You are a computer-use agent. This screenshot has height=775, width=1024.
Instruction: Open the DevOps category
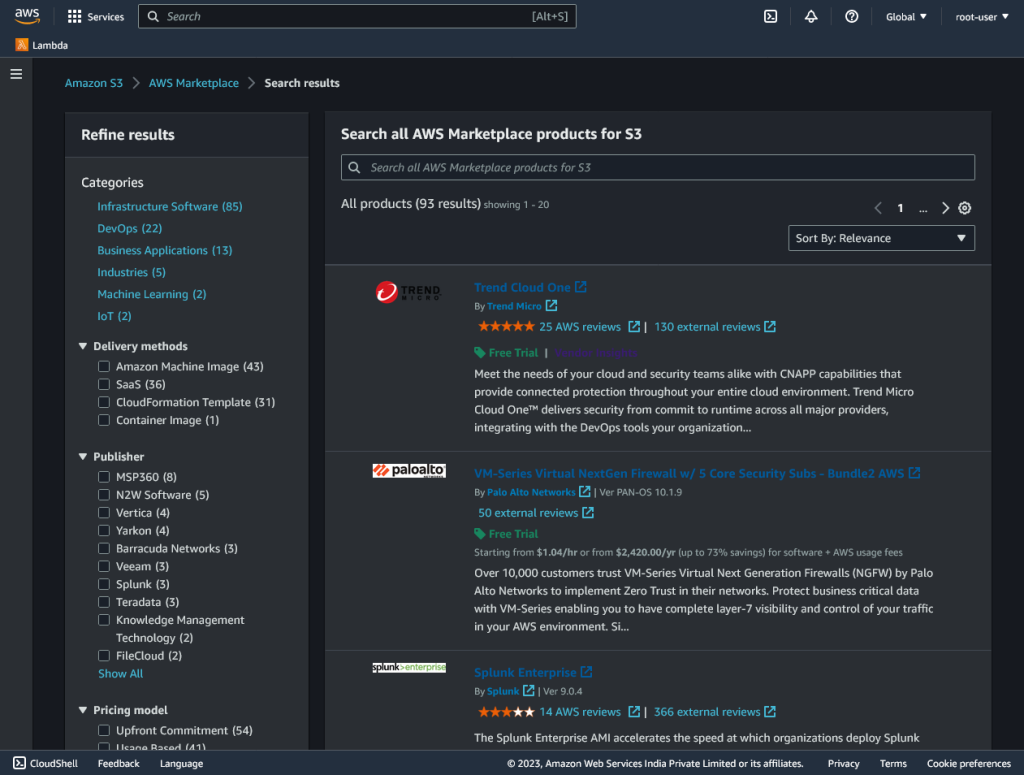click(129, 229)
